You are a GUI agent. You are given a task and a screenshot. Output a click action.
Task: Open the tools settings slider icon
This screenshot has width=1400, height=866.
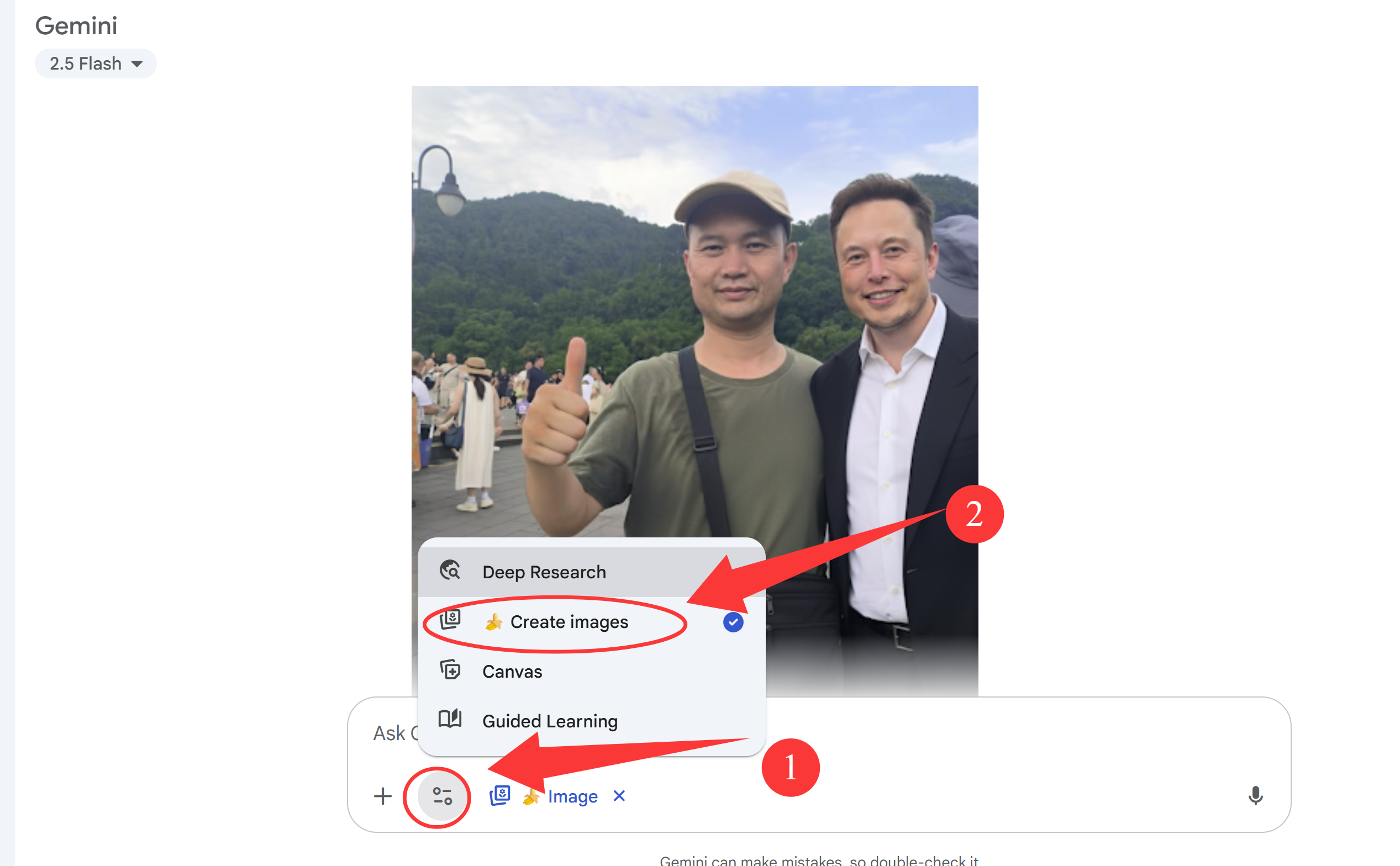441,796
